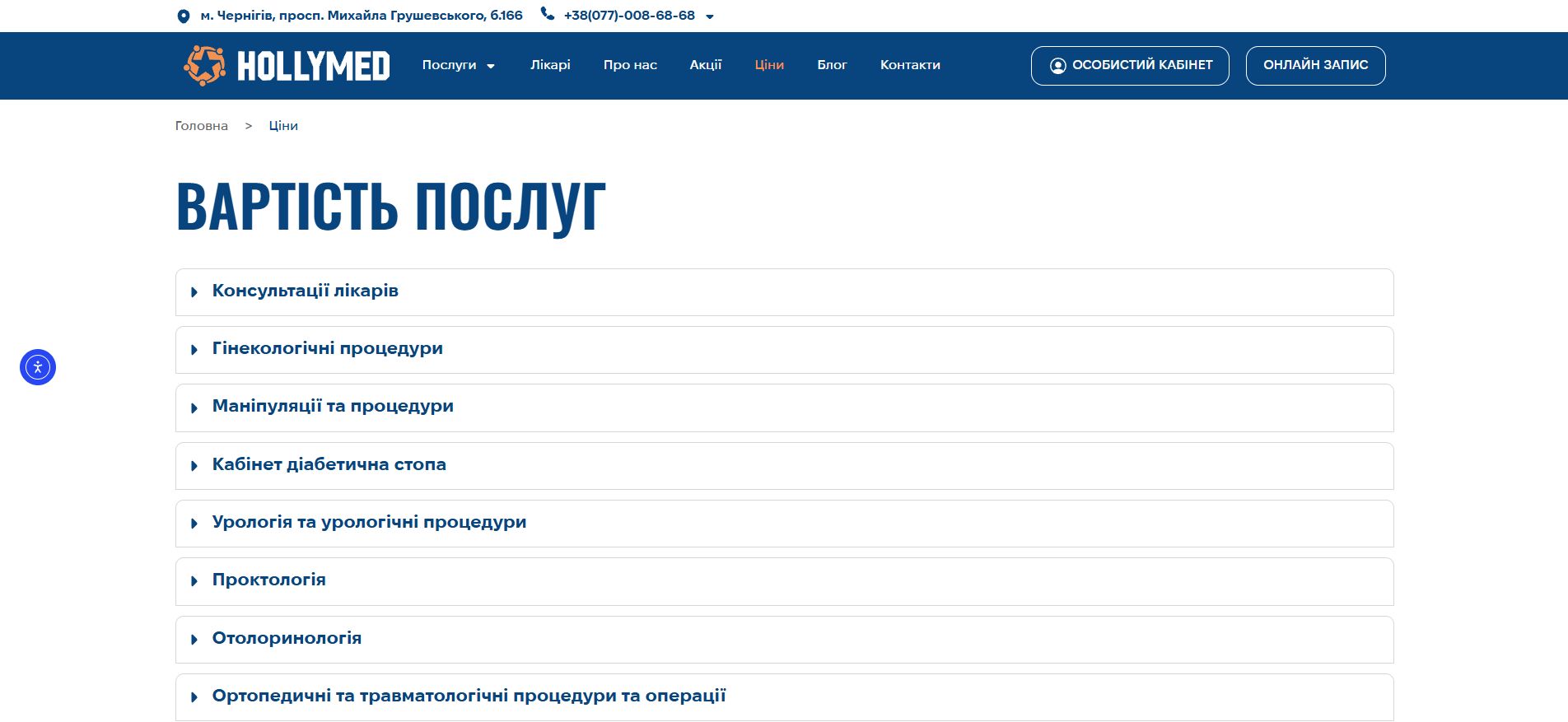Click the phone handset icon
The width and height of the screenshot is (1568, 722).
click(547, 14)
